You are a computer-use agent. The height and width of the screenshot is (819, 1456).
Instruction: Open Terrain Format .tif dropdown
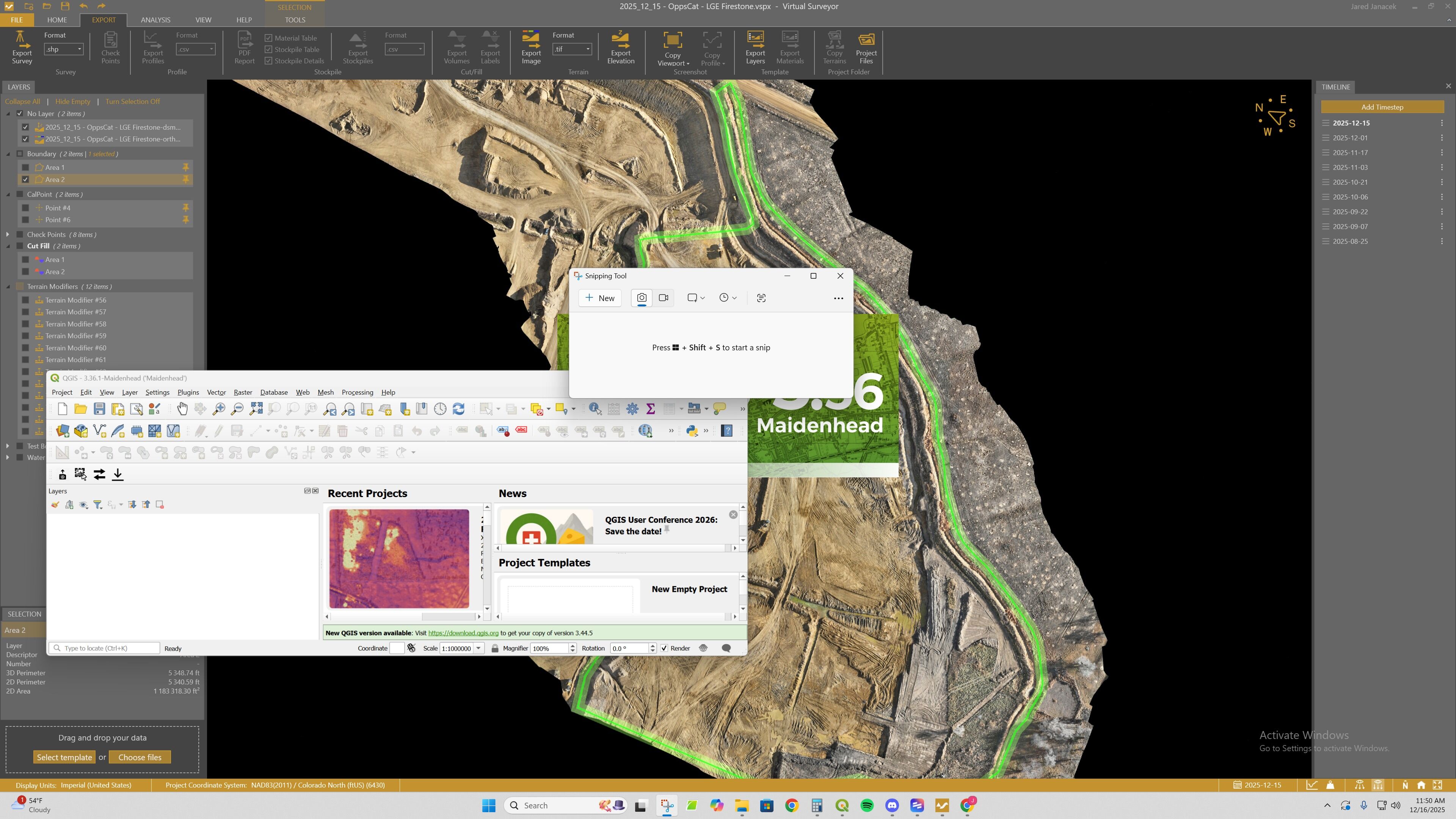572,49
